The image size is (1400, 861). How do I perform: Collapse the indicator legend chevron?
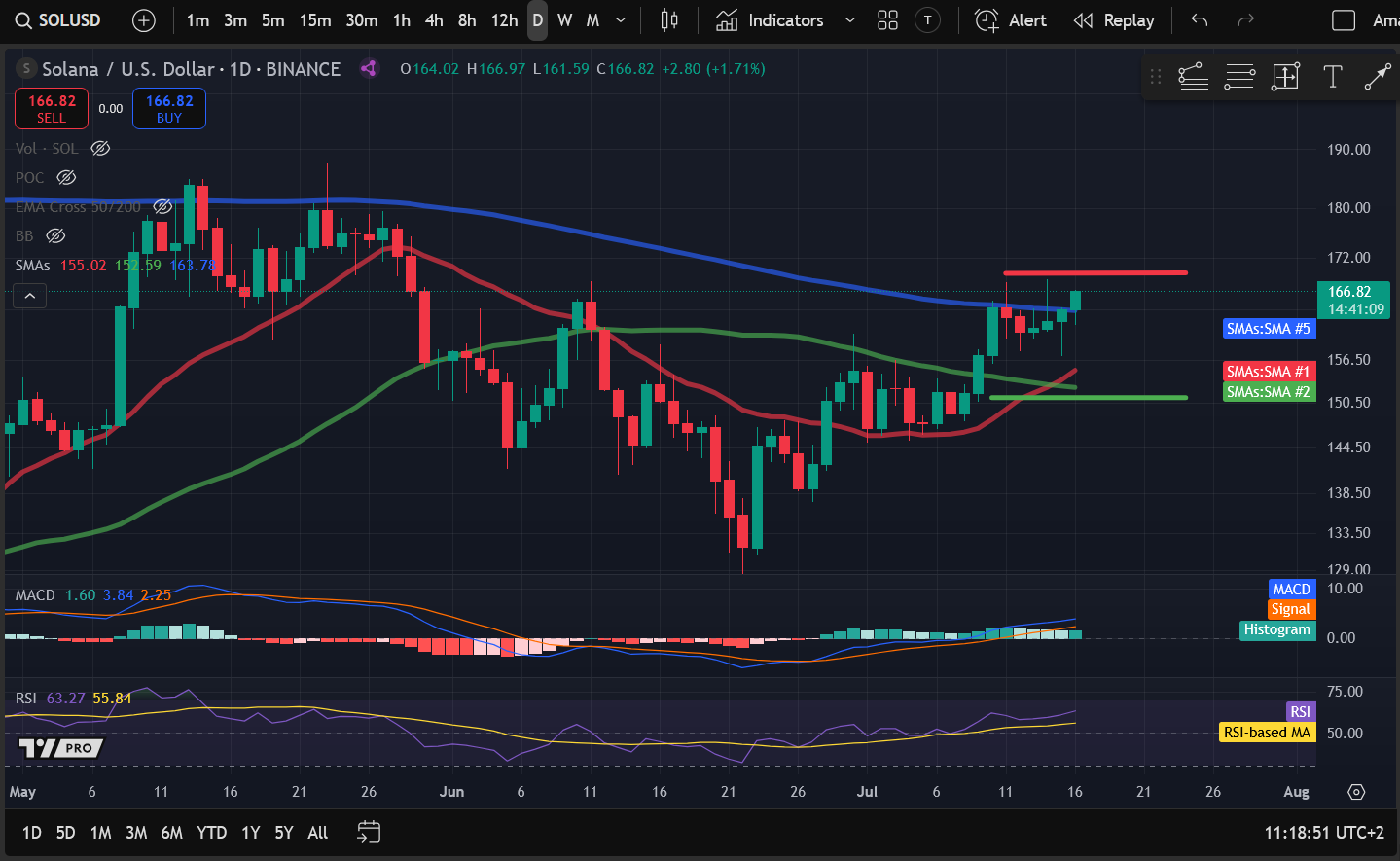point(30,296)
